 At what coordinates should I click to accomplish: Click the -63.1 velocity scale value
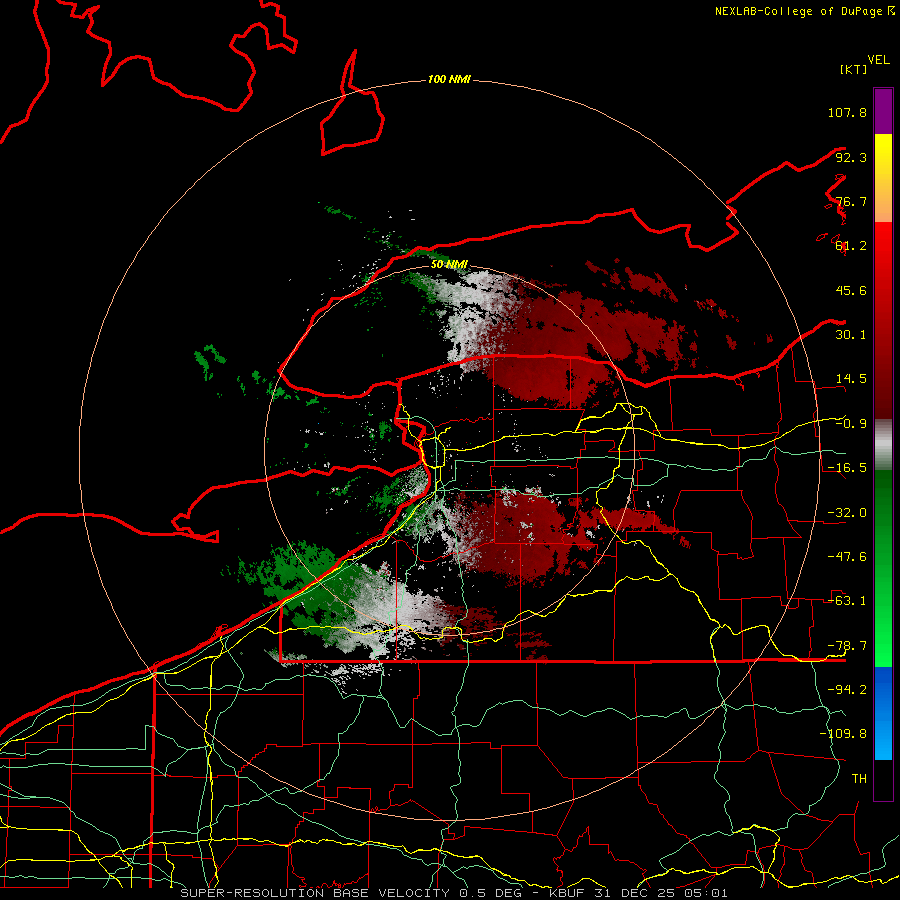[x=847, y=601]
